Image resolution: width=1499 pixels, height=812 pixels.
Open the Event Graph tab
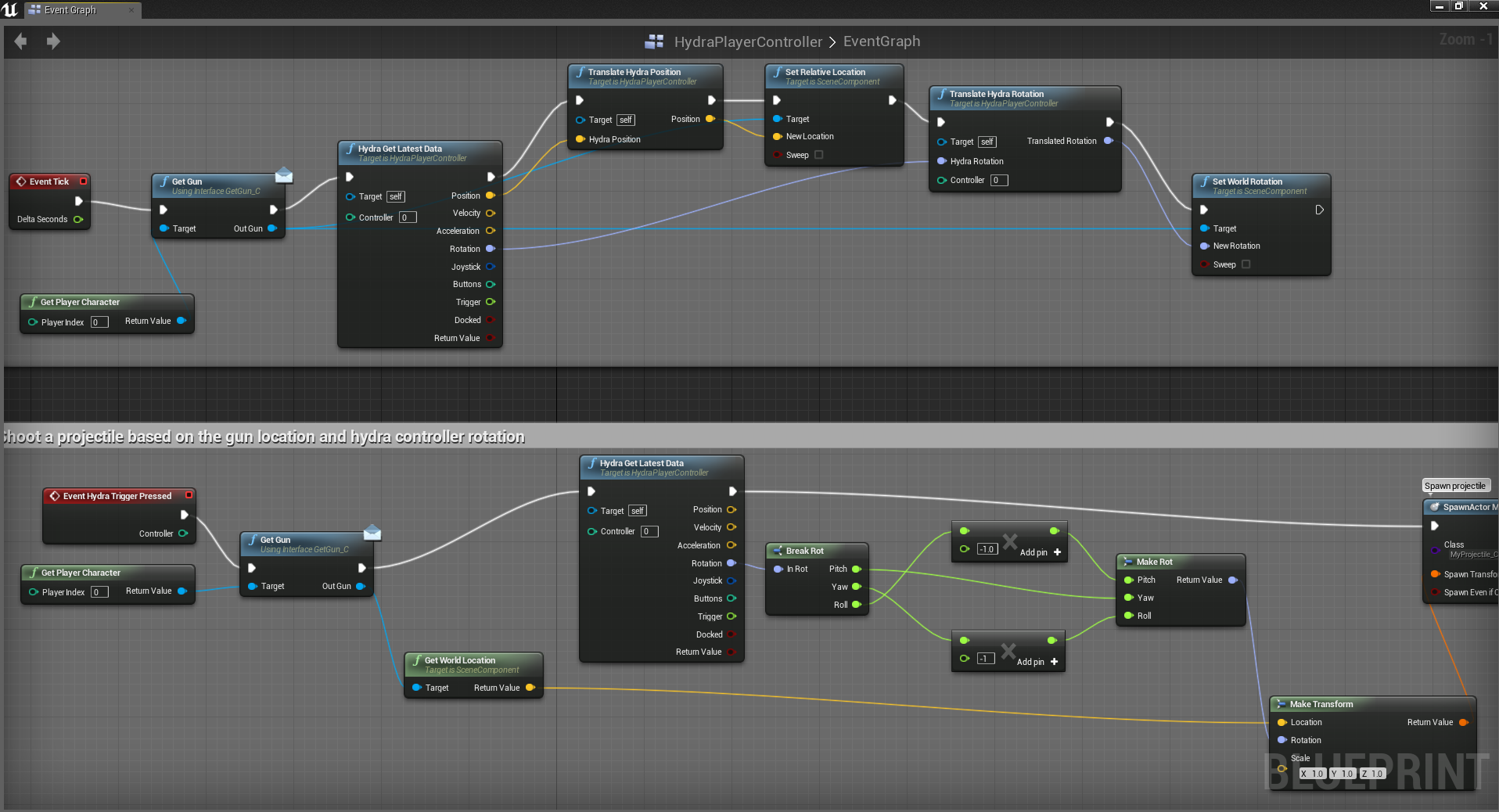70,10
